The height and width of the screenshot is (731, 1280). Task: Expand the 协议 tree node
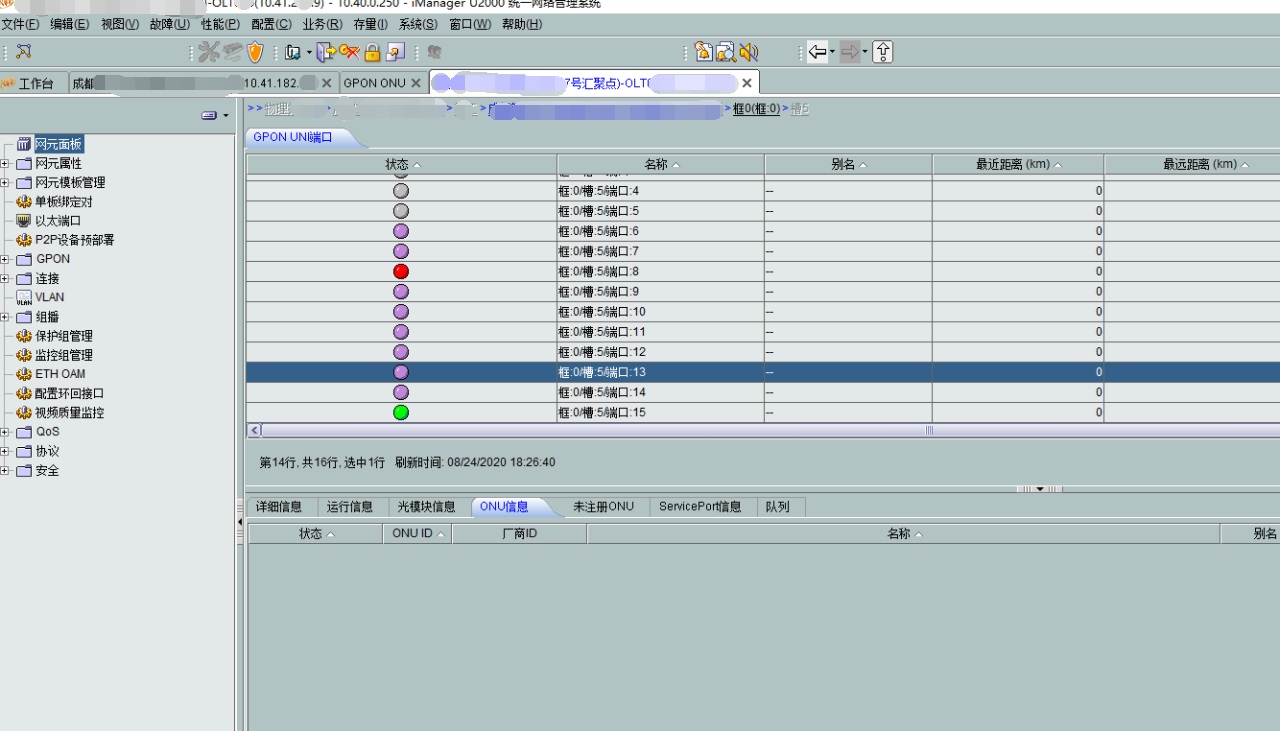(5, 451)
